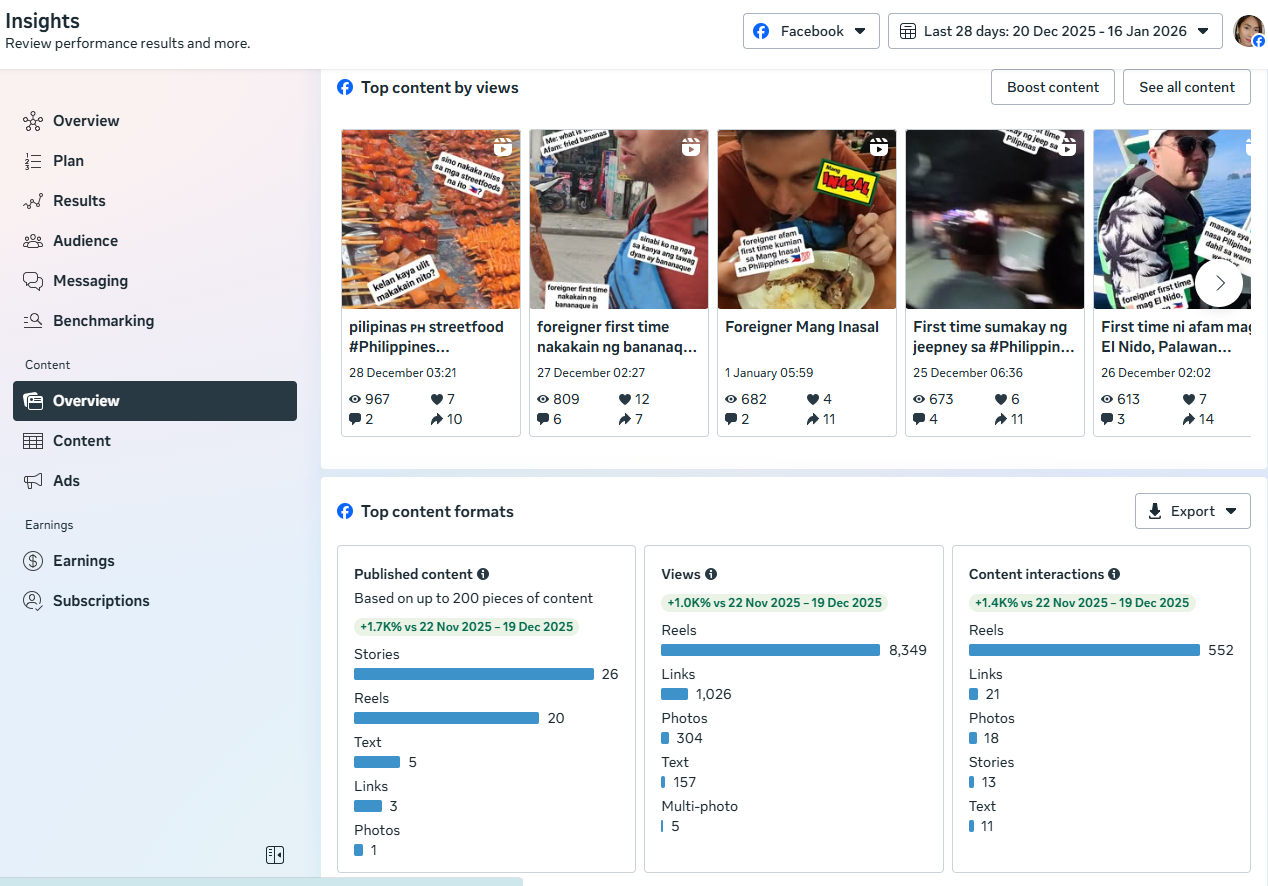Click the Results line-chart icon

[33, 201]
